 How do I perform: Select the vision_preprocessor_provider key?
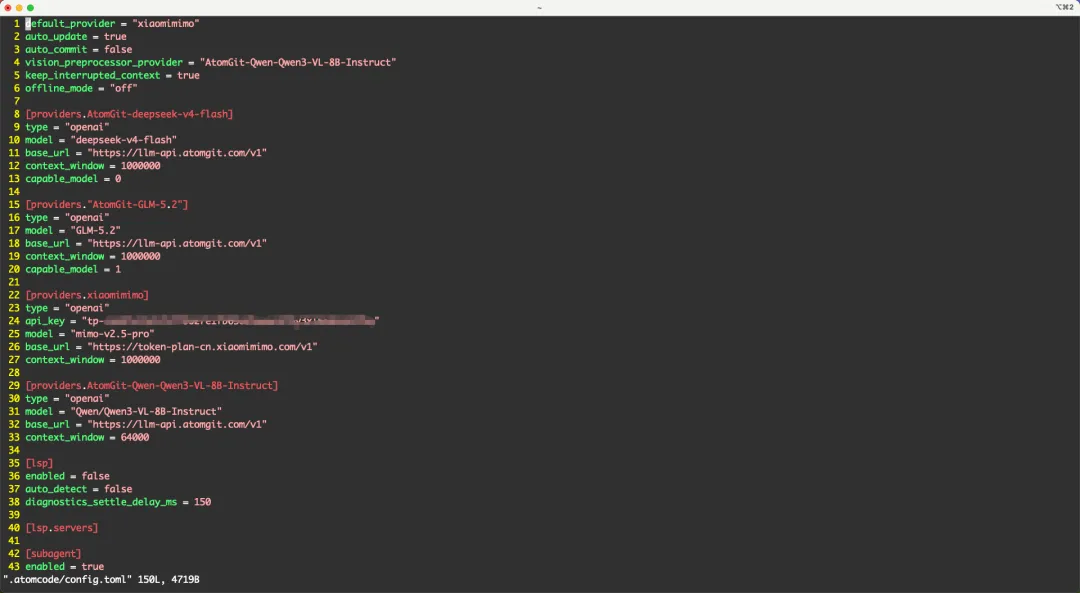click(x=104, y=63)
